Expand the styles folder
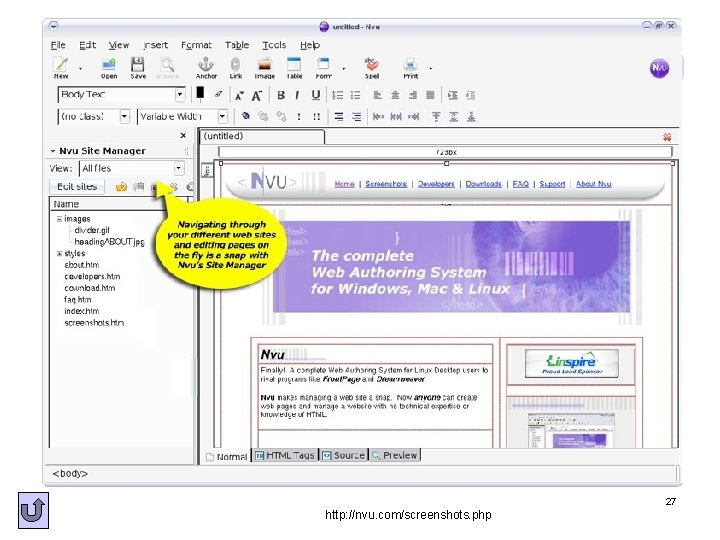This screenshot has height=540, width=720. (59, 253)
